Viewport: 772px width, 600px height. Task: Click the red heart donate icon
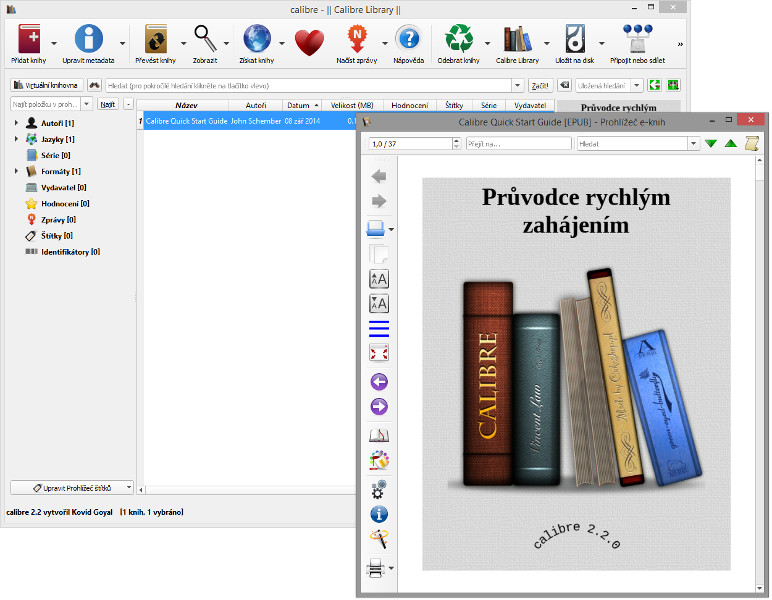click(x=309, y=42)
